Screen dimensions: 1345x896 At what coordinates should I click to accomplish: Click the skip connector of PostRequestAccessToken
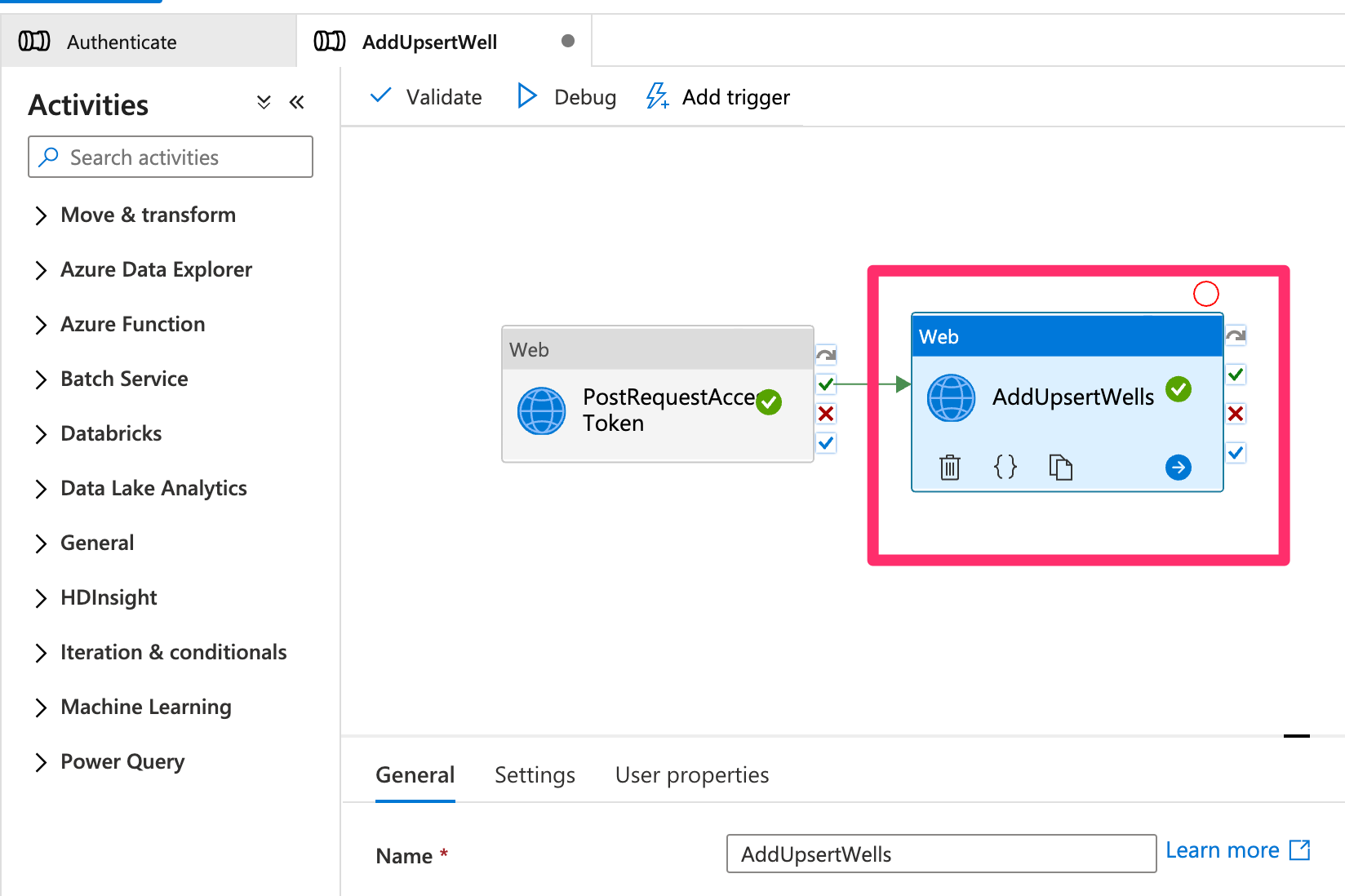point(826,355)
